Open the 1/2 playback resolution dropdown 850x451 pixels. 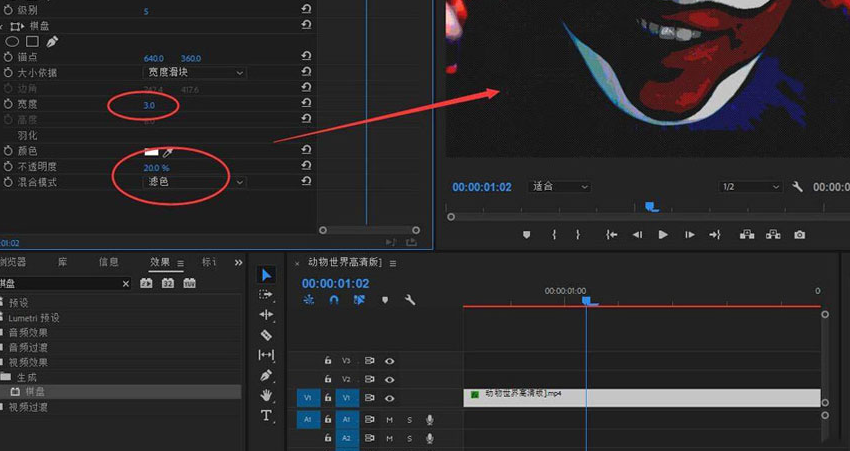(x=750, y=186)
